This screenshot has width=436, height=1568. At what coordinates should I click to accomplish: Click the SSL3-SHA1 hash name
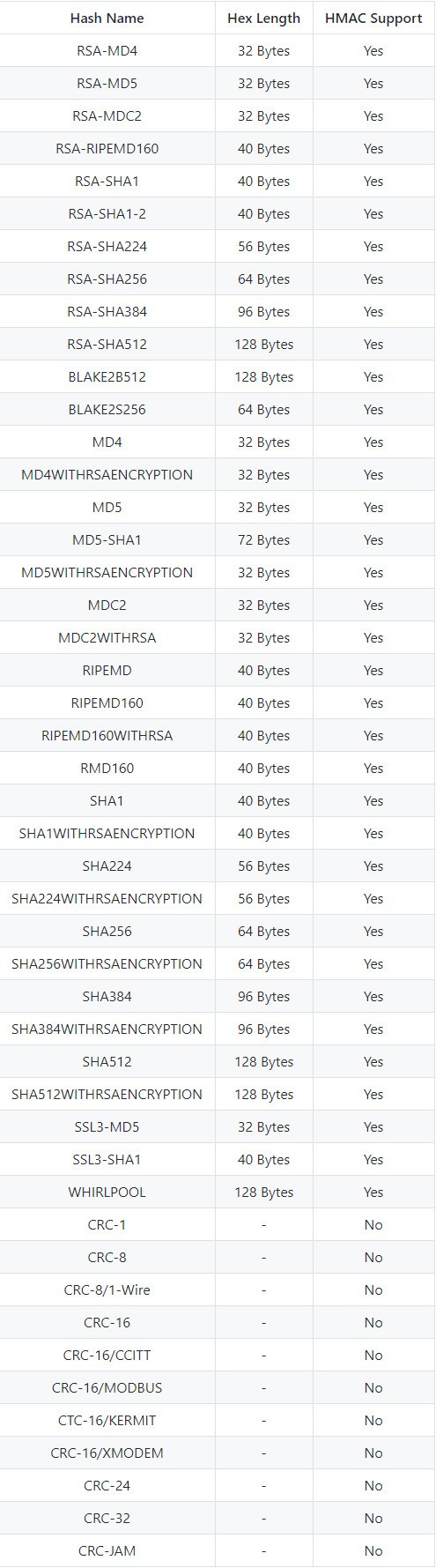tap(107, 1159)
